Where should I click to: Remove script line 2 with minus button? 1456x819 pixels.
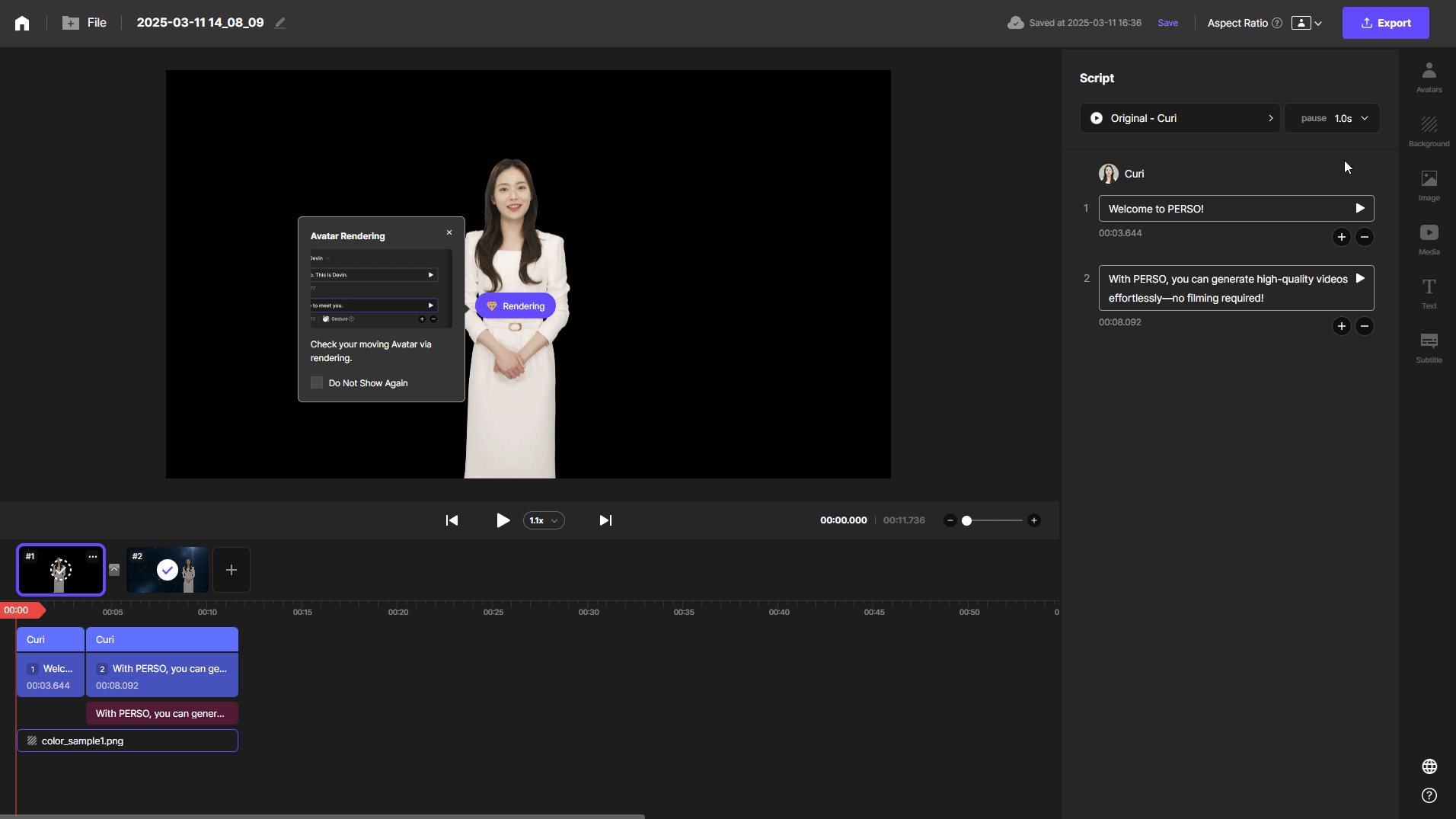coord(1365,326)
